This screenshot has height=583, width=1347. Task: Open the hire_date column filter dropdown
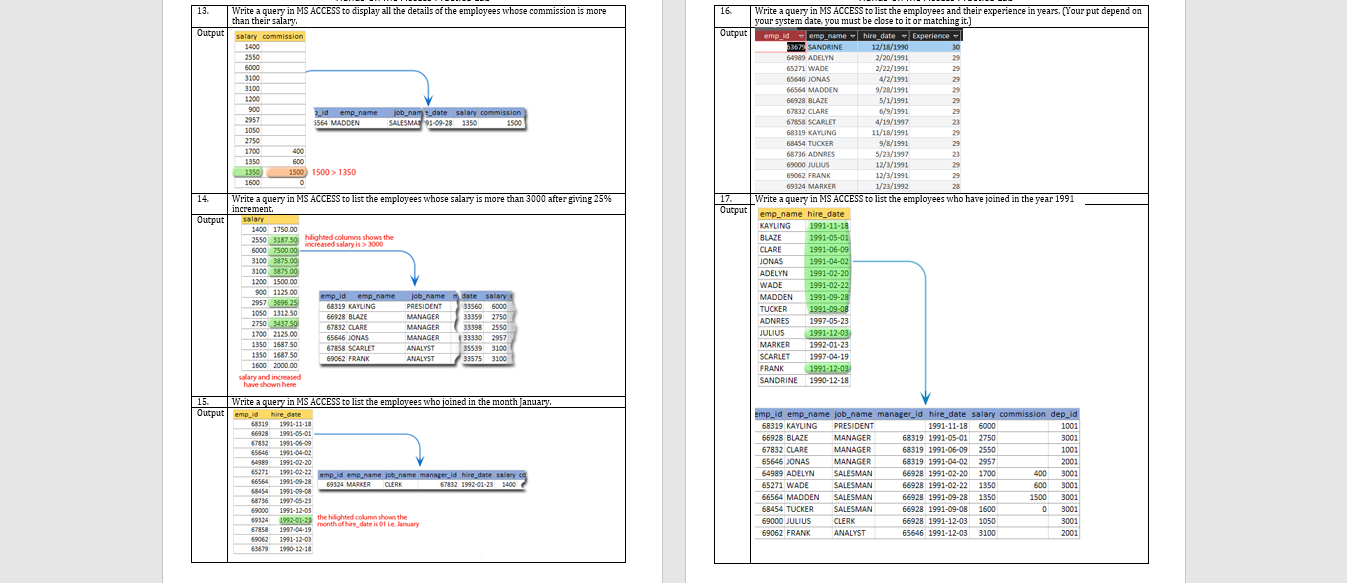point(905,36)
